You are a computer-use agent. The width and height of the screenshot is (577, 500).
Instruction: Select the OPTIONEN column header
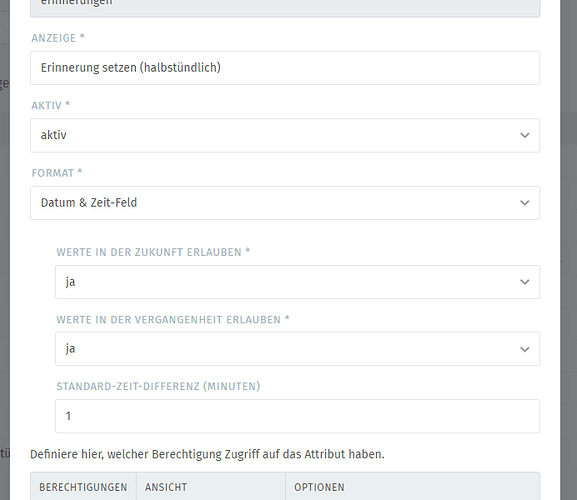(x=319, y=487)
